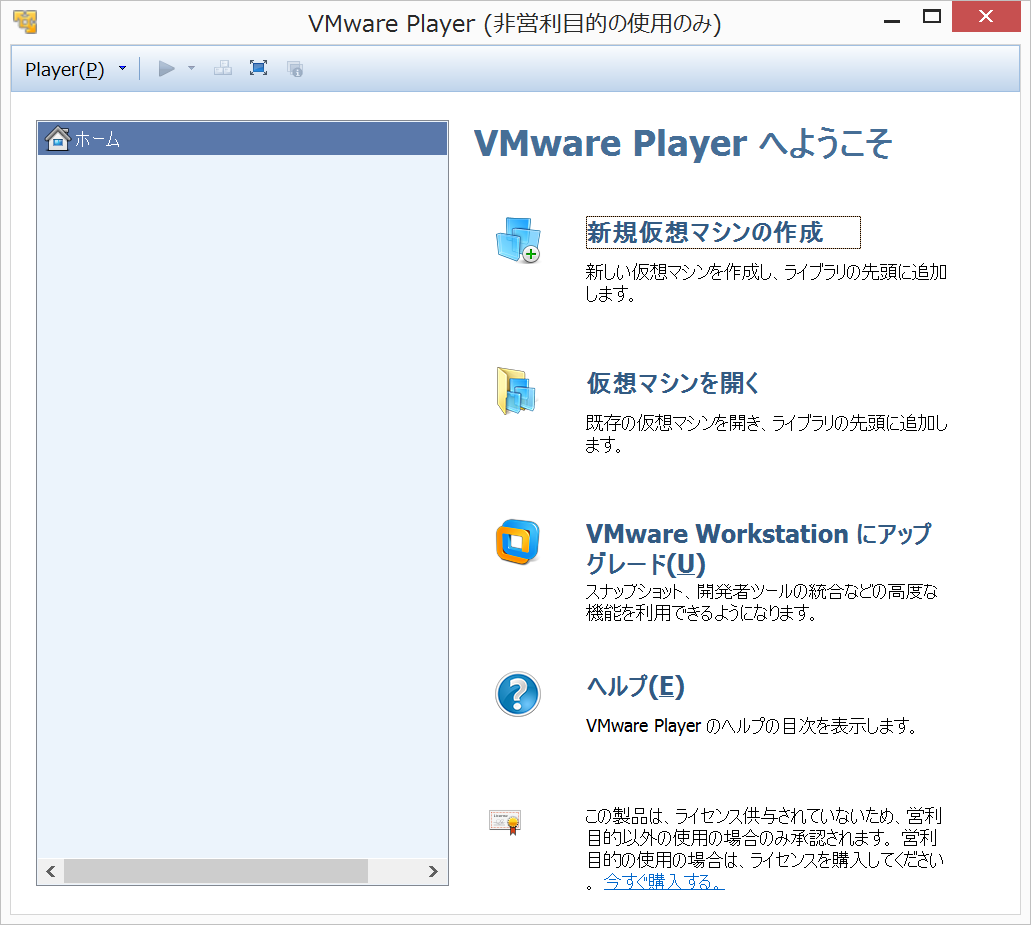The height and width of the screenshot is (925, 1031).
Task: Select the Player application icon in titlebar
Action: (x=26, y=20)
